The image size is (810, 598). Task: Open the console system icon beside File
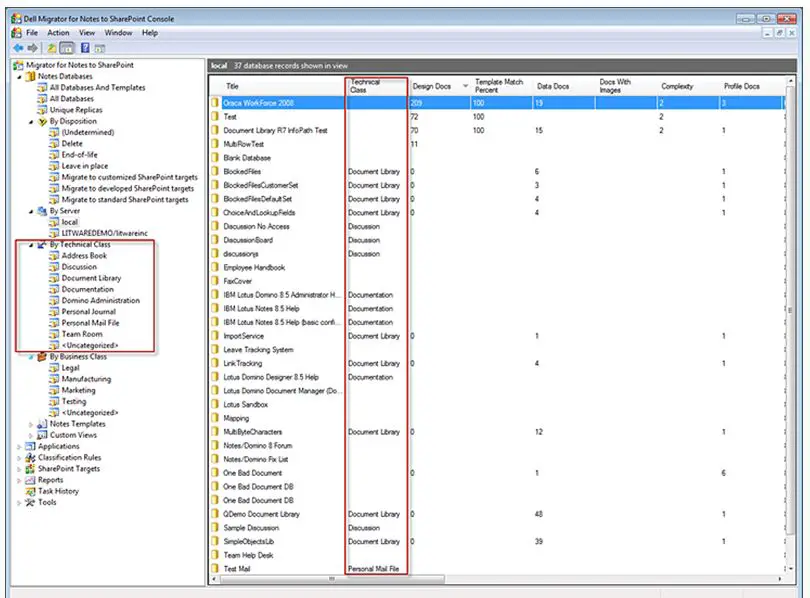point(17,33)
